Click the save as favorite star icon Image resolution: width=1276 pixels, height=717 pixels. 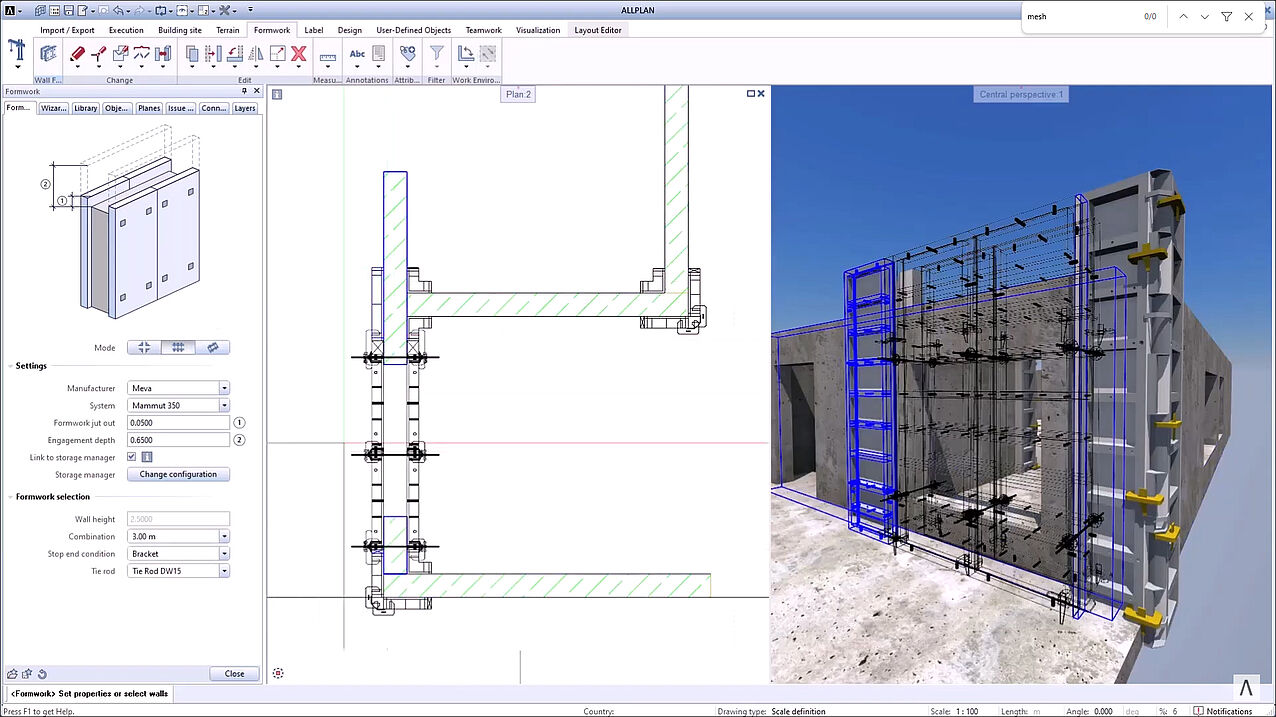click(x=27, y=674)
